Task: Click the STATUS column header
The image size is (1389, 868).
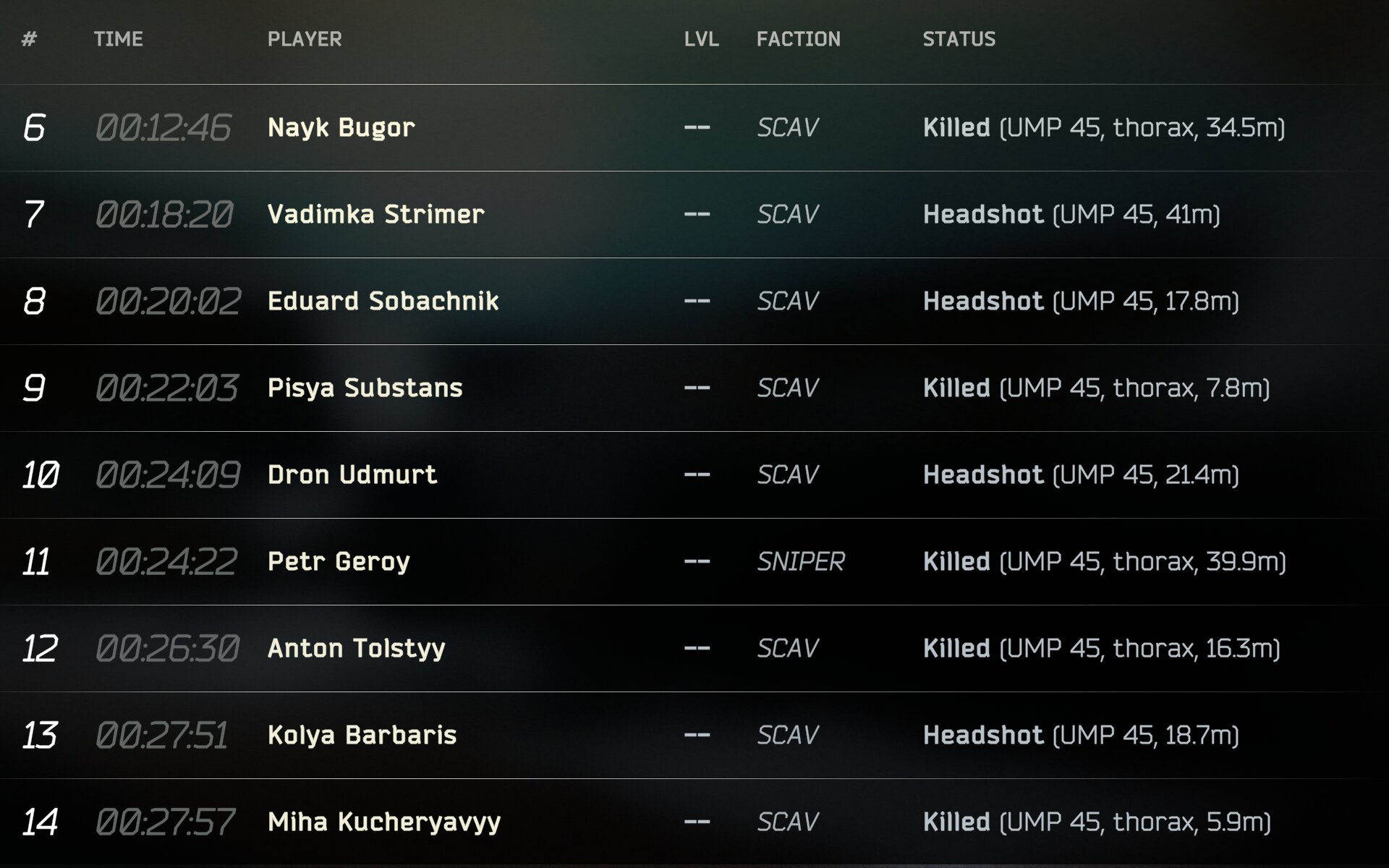Action: click(959, 40)
